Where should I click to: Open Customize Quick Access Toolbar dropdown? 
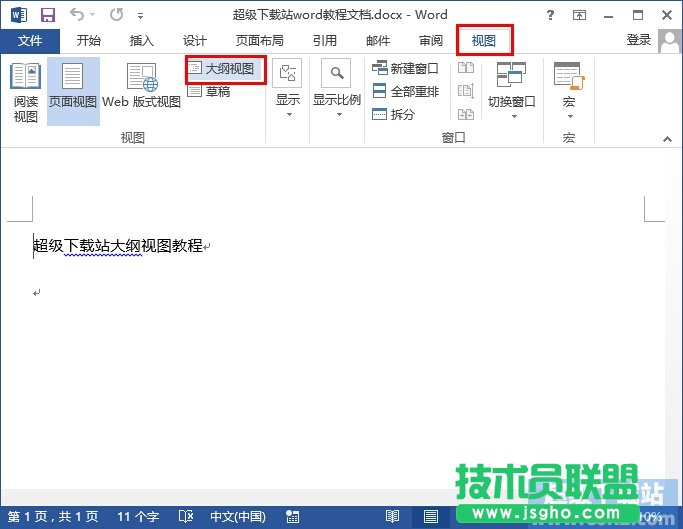pos(140,16)
